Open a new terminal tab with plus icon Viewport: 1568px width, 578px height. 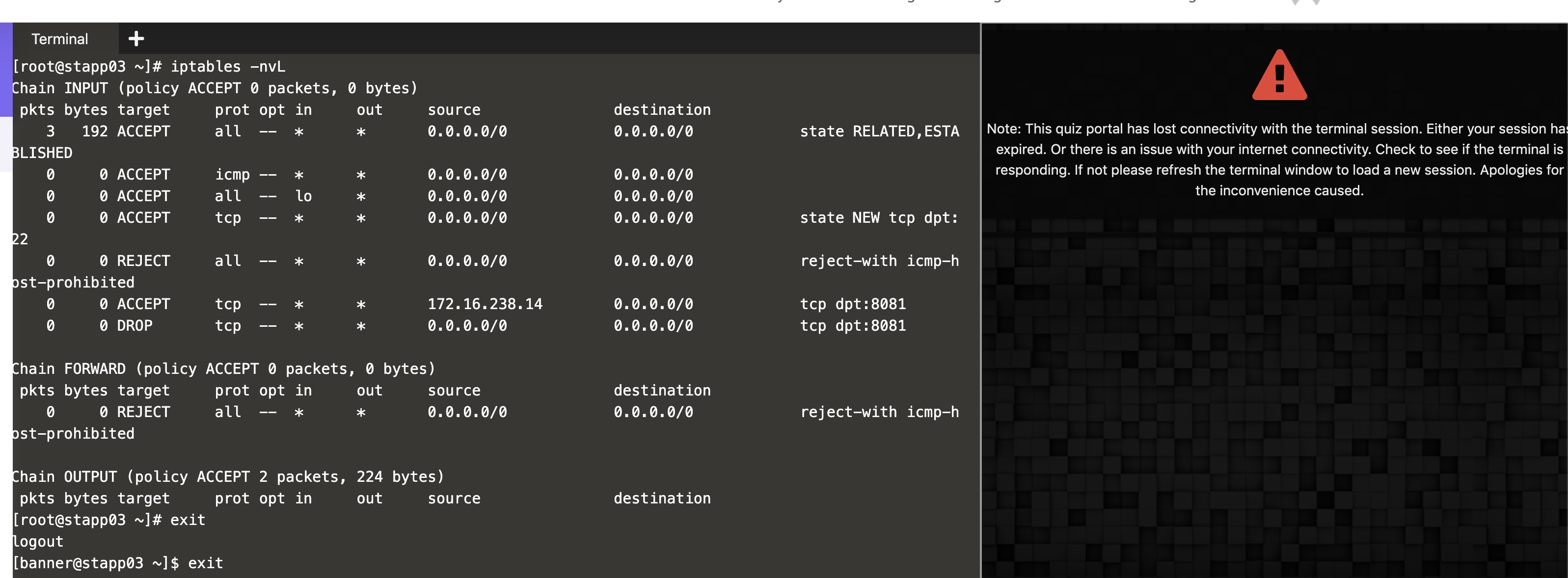coord(136,39)
